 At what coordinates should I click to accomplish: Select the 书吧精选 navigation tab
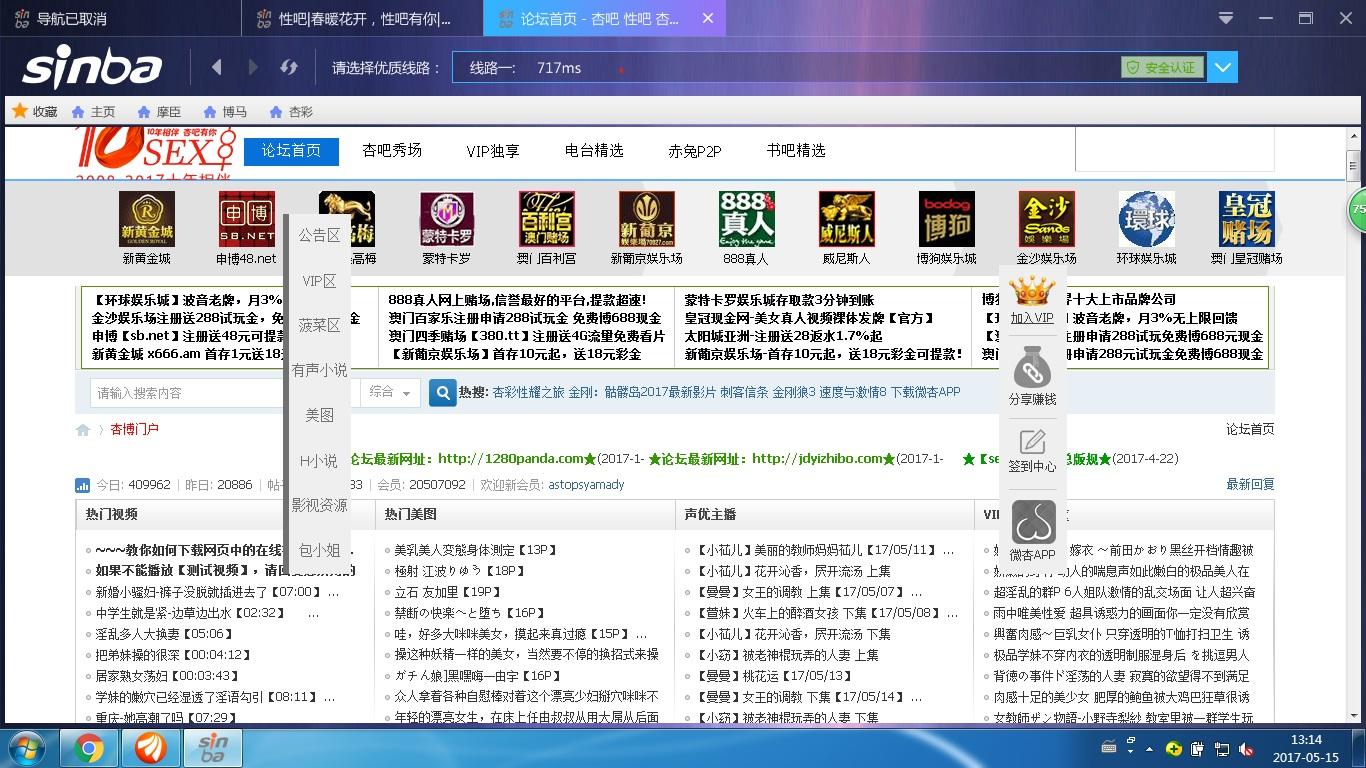pyautogui.click(x=796, y=151)
